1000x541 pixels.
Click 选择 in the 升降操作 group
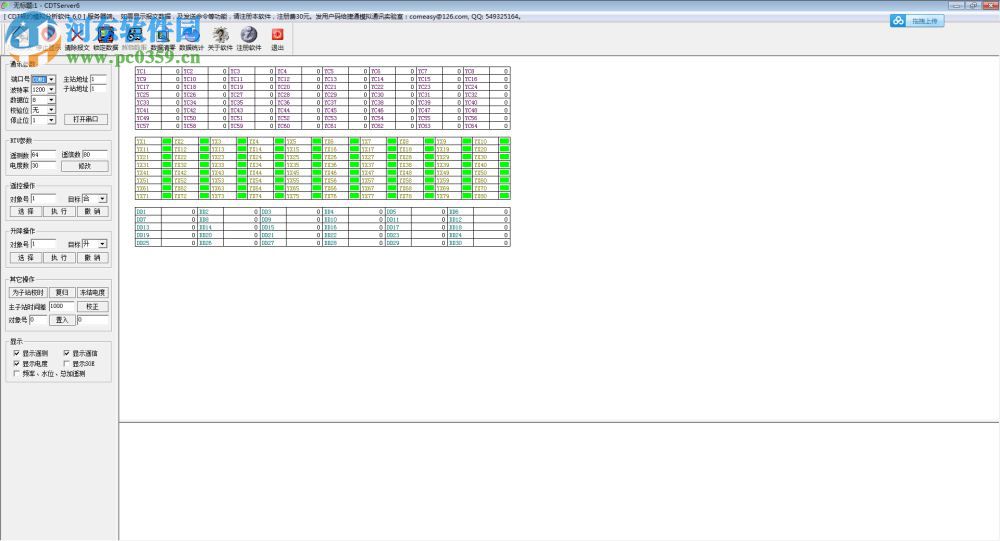[26, 258]
